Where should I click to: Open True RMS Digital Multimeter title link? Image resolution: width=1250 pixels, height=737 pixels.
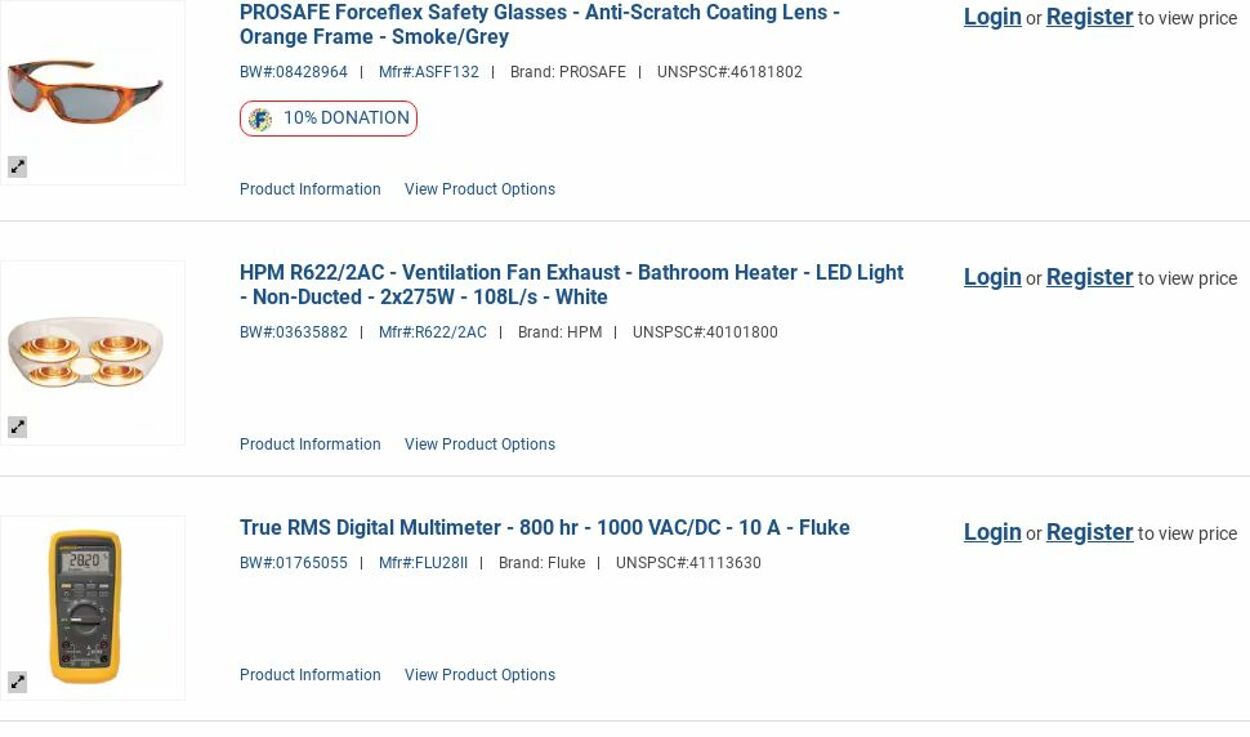point(544,528)
